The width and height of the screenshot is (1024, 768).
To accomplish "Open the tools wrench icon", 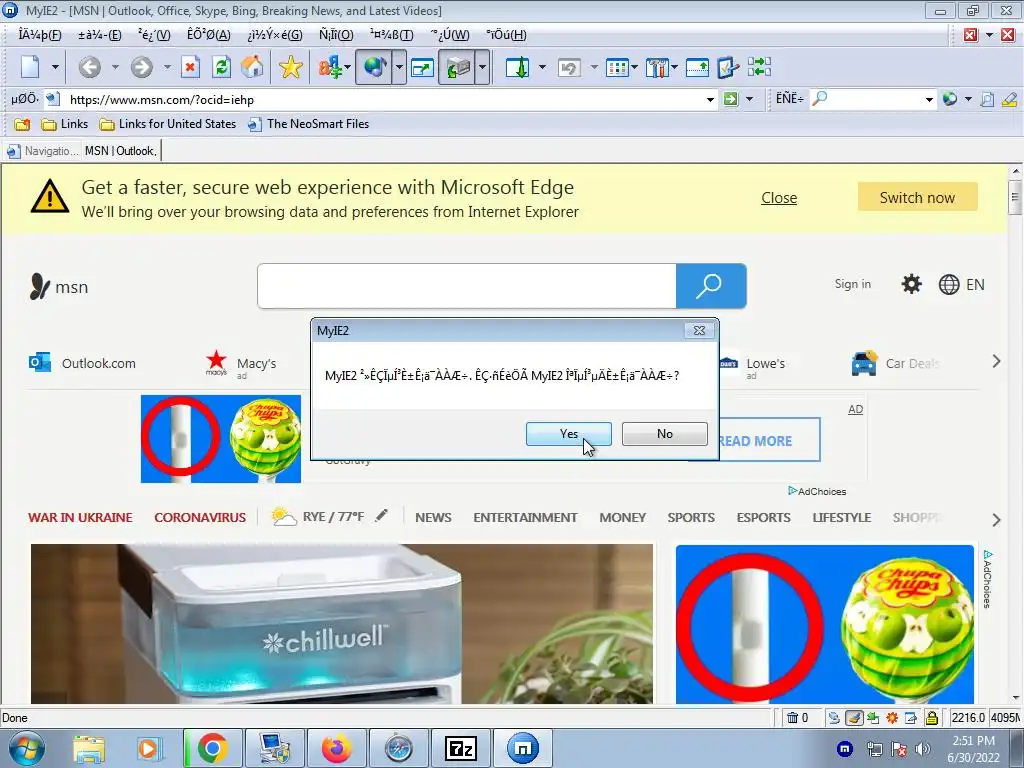I will [x=658, y=67].
